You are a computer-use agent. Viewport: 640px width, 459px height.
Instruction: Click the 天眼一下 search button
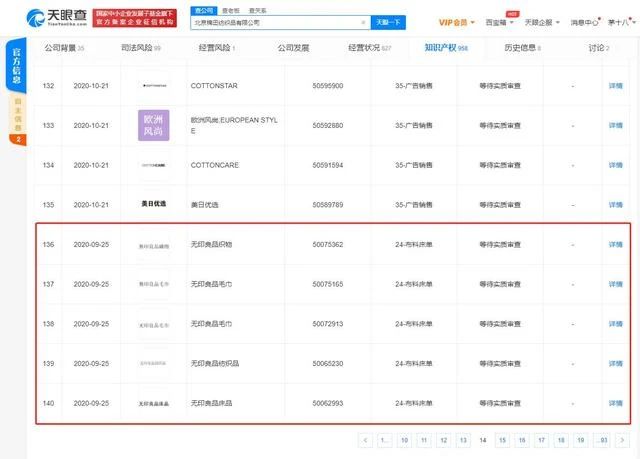coord(388,22)
